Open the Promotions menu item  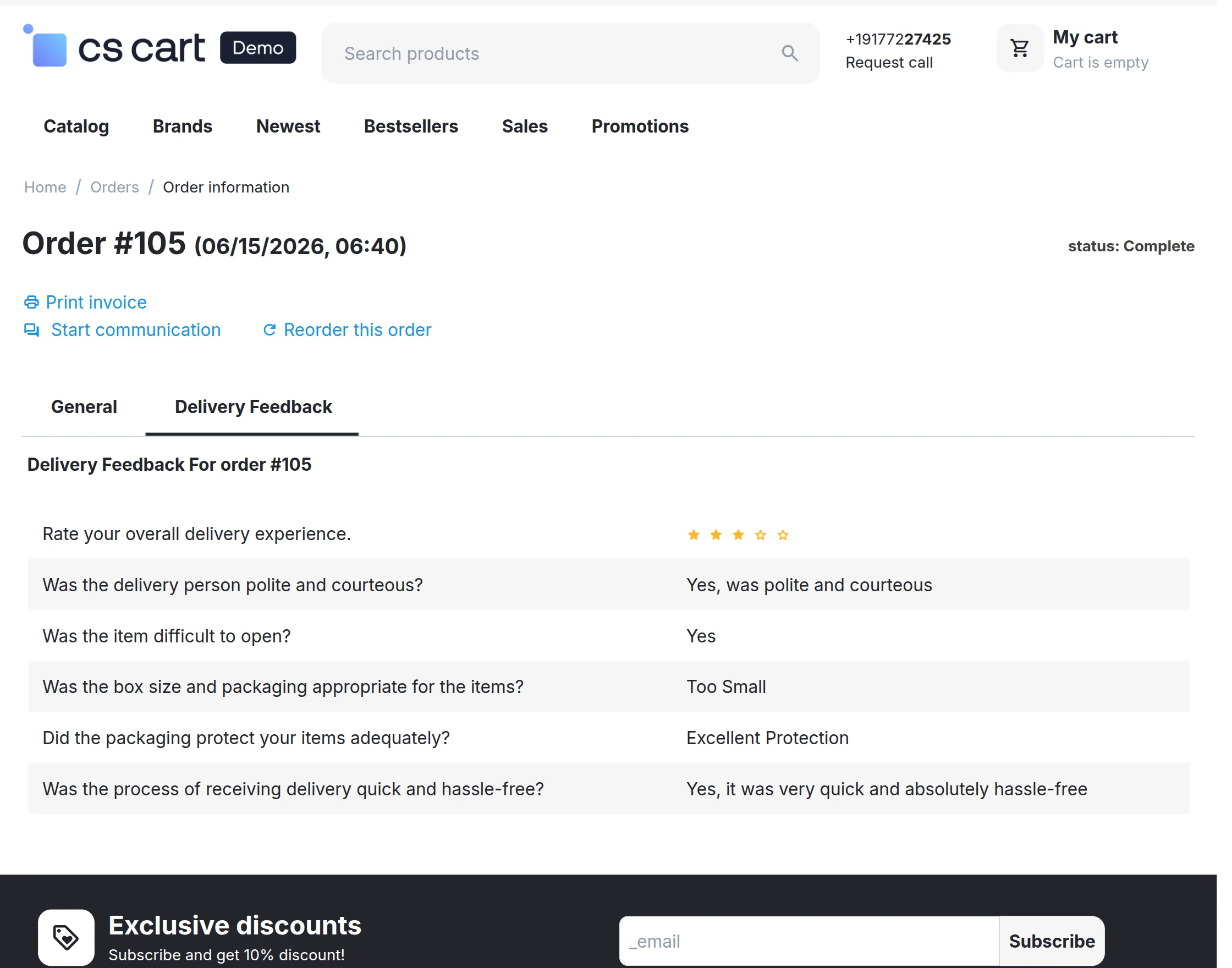(640, 127)
